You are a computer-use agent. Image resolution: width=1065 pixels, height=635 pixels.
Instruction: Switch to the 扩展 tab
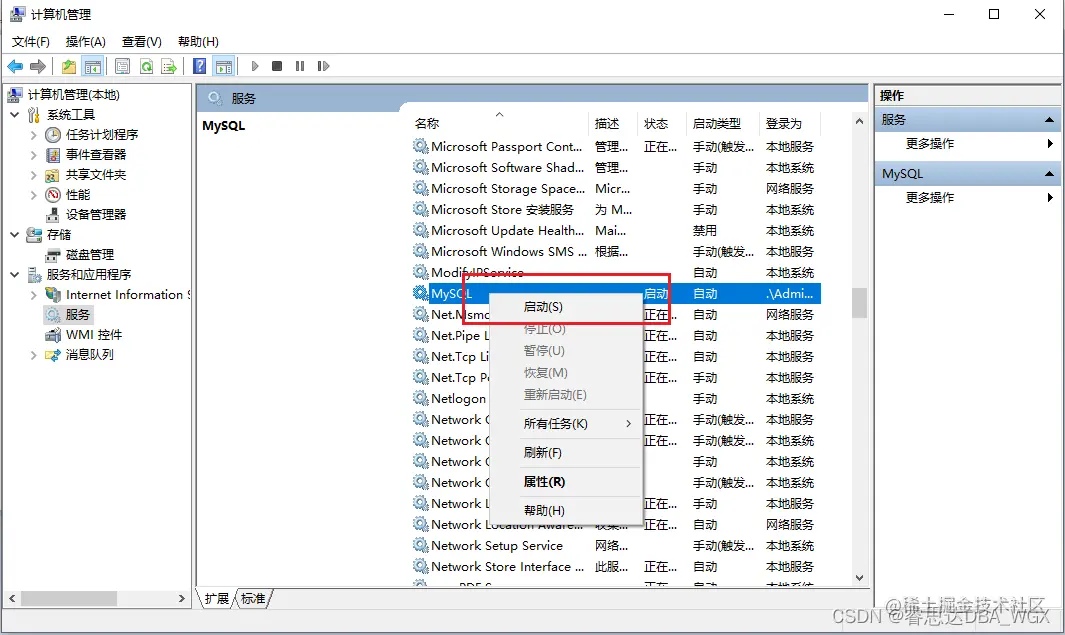pyautogui.click(x=216, y=598)
